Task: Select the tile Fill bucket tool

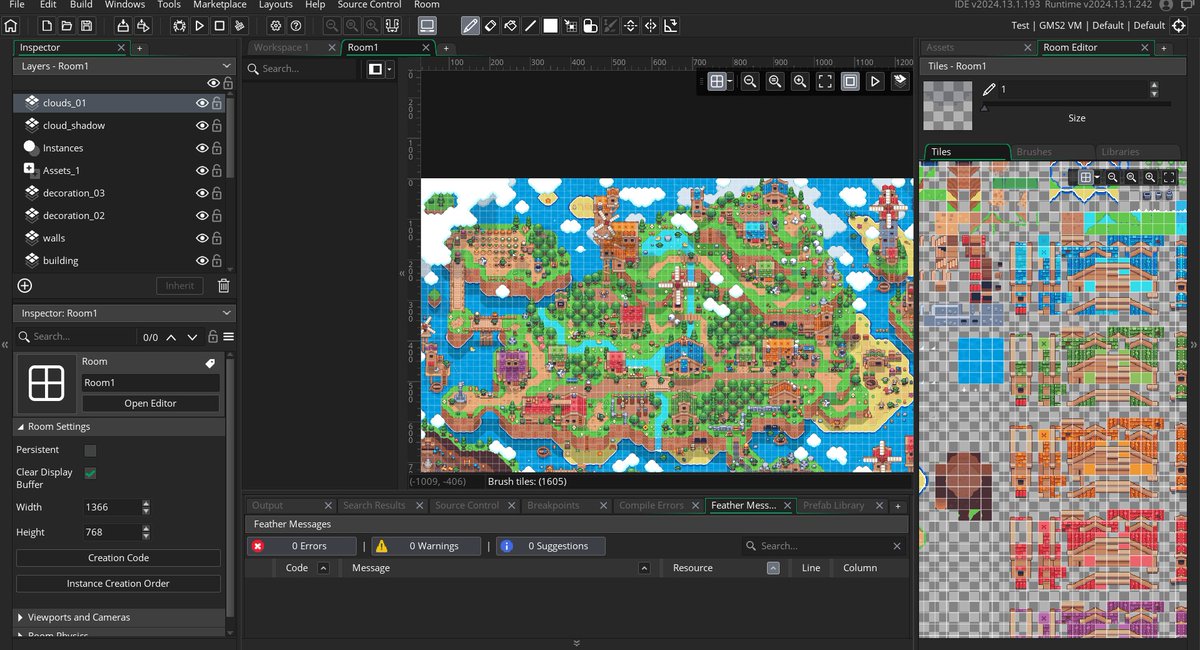Action: coord(510,25)
